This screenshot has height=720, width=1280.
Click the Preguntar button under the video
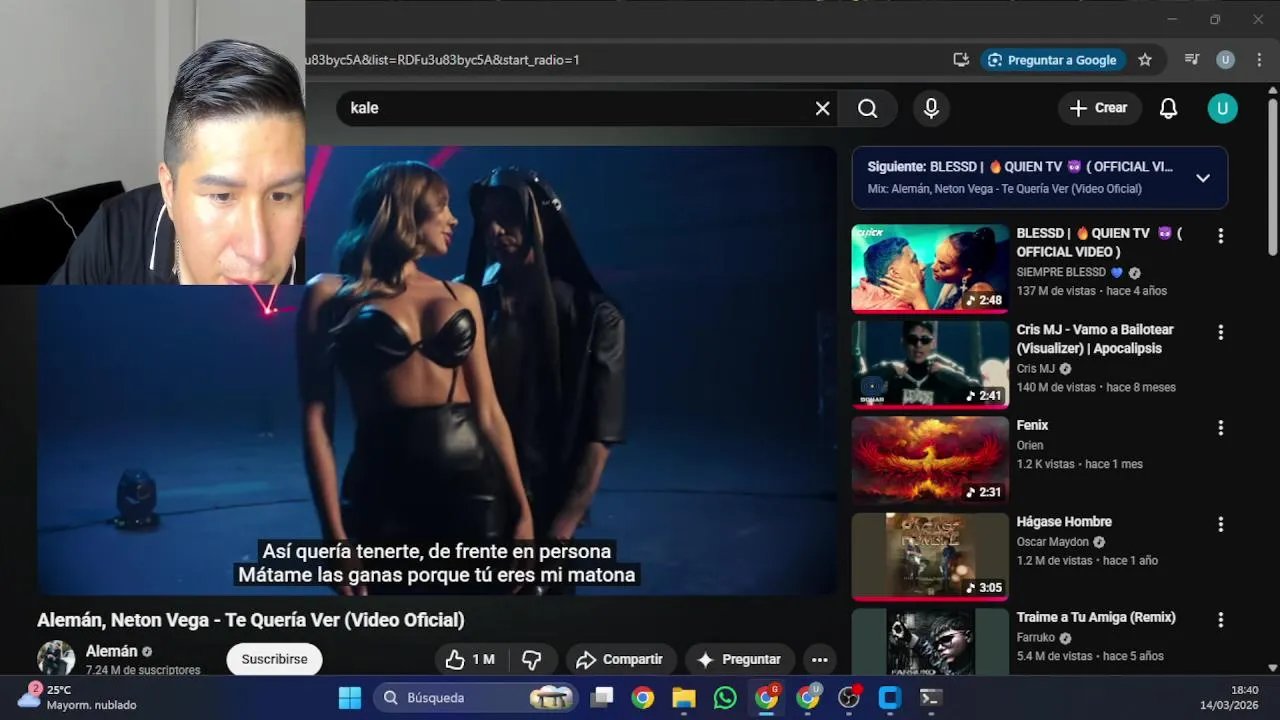point(739,659)
